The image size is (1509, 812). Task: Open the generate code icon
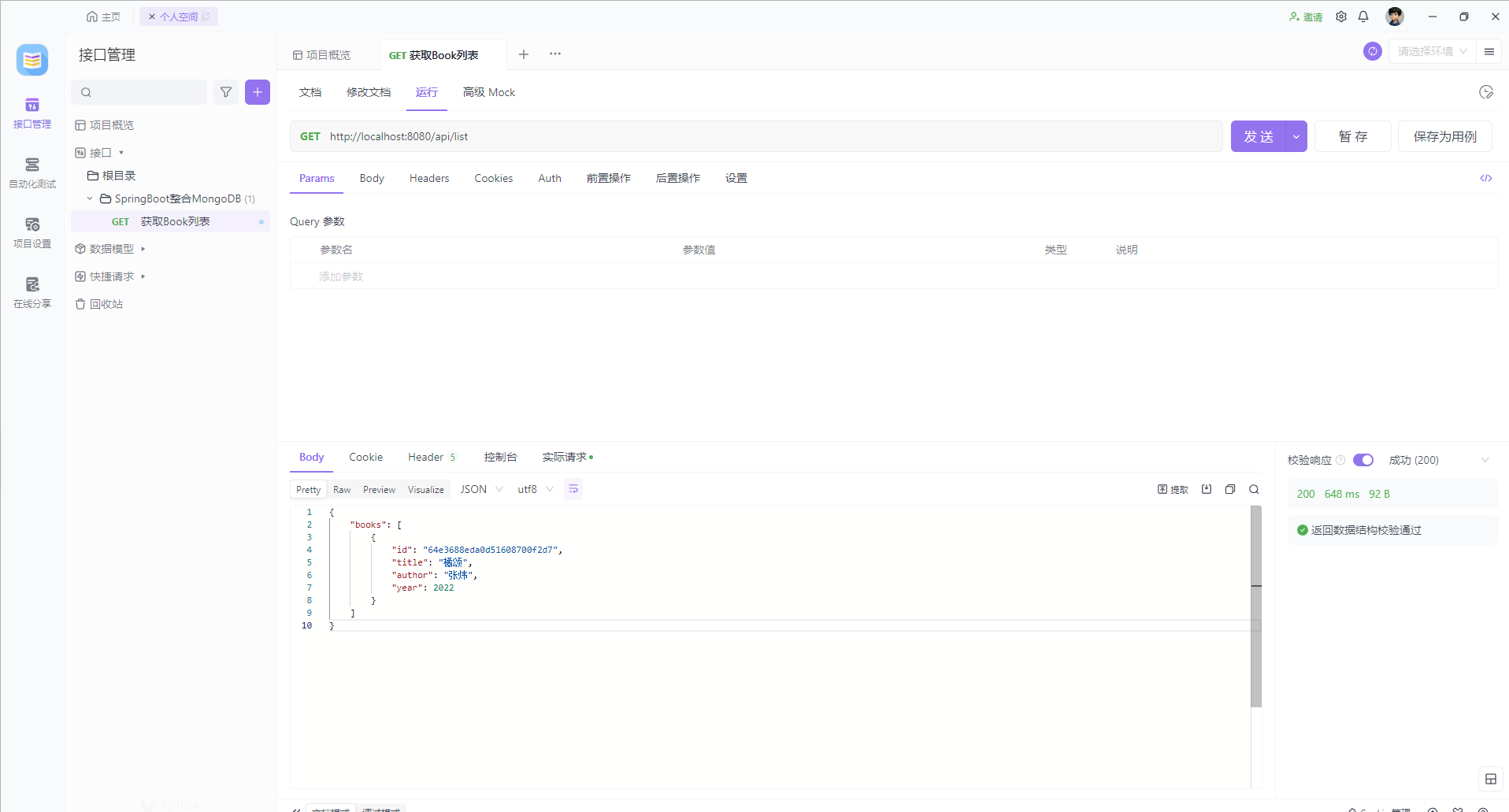[x=1486, y=178]
